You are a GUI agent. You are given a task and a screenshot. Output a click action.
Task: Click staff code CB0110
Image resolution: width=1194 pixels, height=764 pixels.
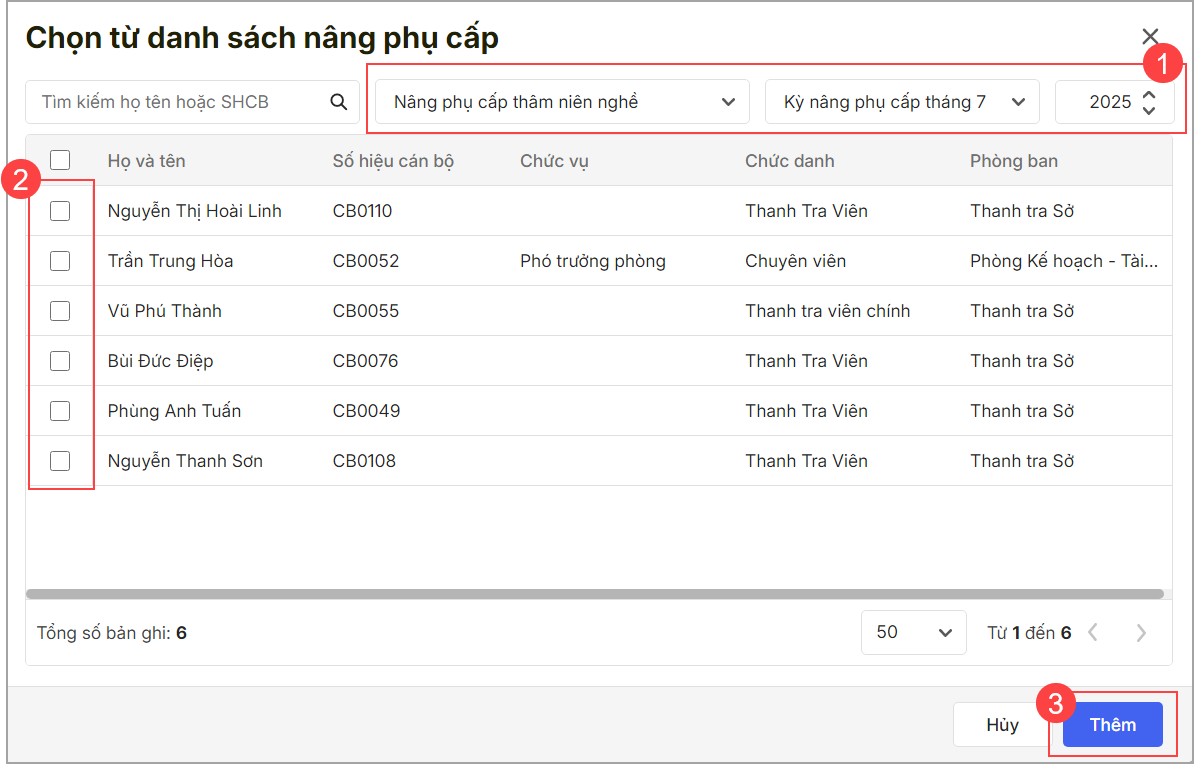(362, 211)
